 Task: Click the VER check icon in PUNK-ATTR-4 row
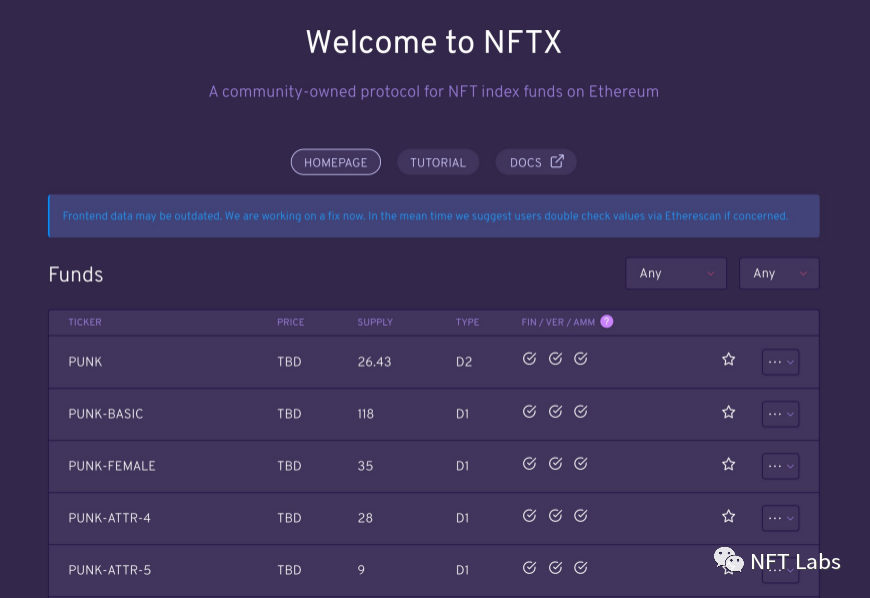(555, 516)
